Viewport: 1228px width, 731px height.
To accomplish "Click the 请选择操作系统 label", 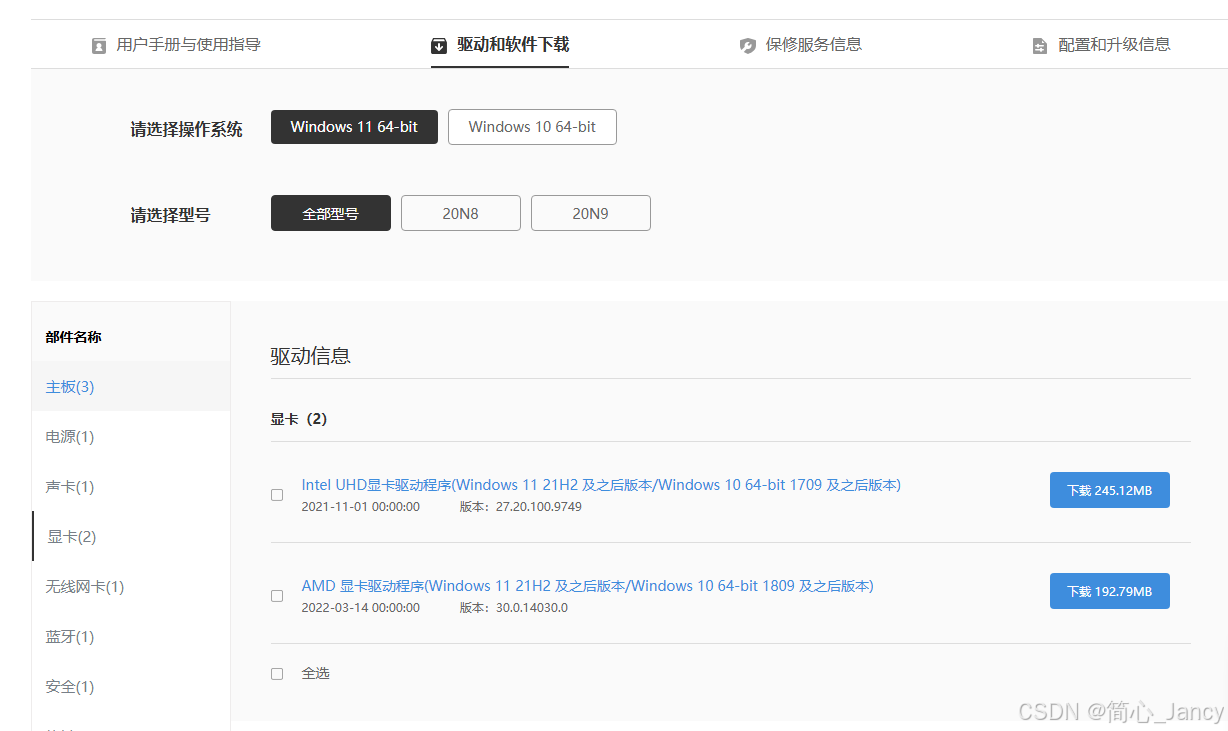I will click(186, 129).
